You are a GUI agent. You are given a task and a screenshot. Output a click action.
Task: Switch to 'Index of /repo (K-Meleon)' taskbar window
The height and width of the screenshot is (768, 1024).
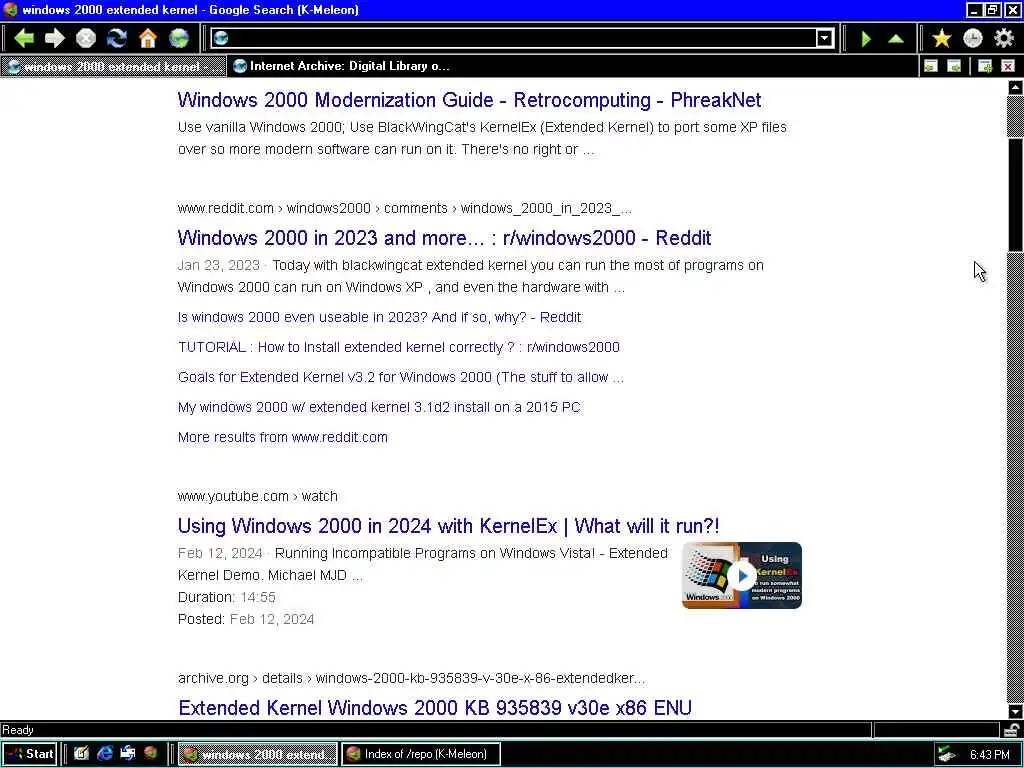(x=421, y=754)
